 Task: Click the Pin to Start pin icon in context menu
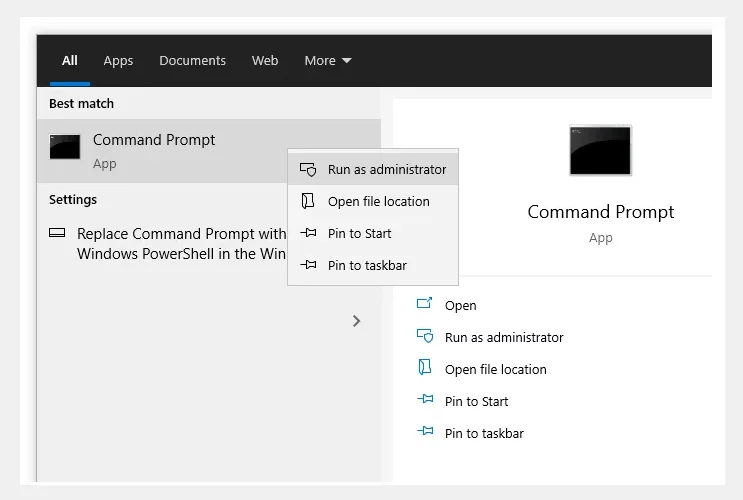pyautogui.click(x=308, y=233)
